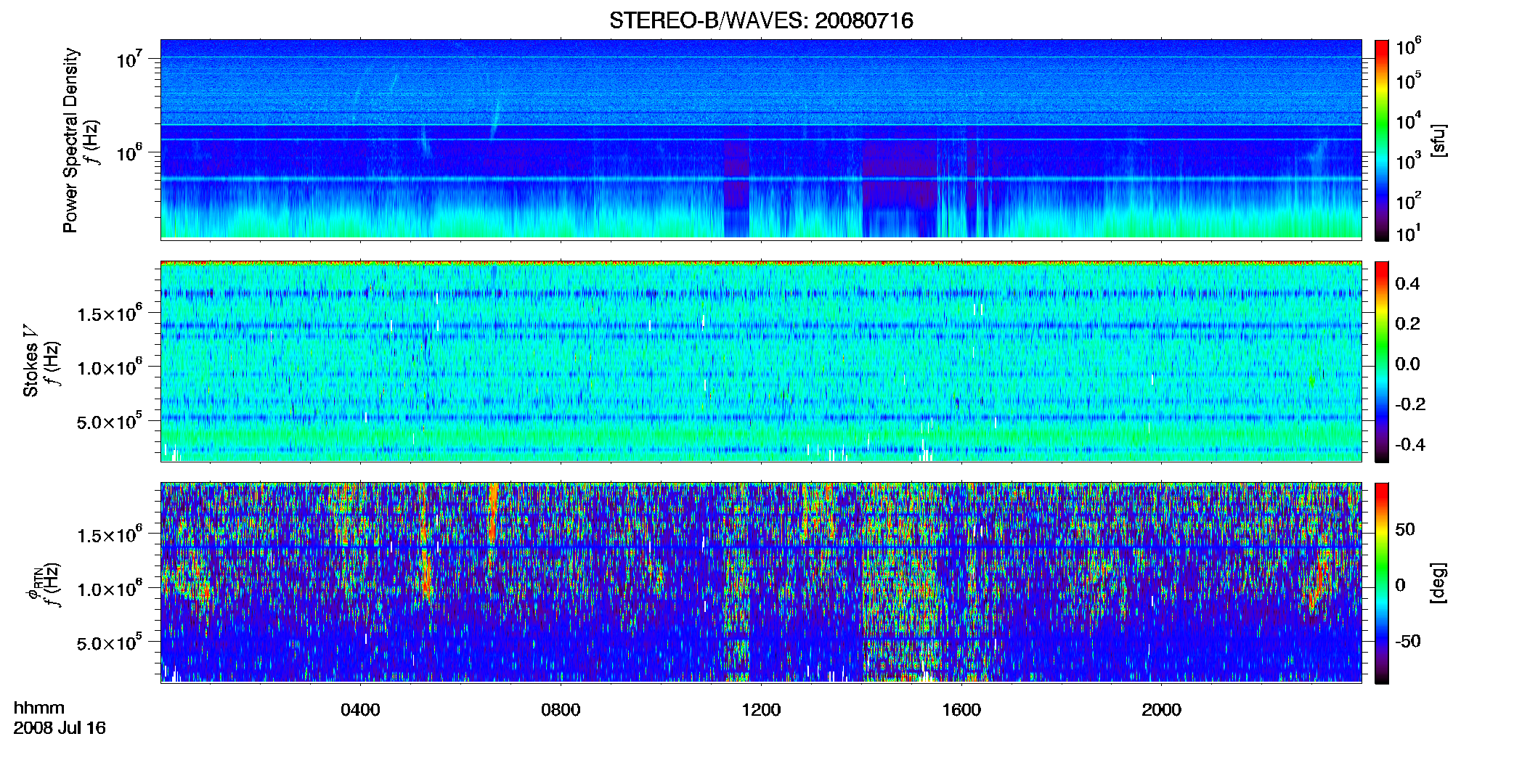
Task: Click the 1200 time tick label
Action: [x=761, y=709]
